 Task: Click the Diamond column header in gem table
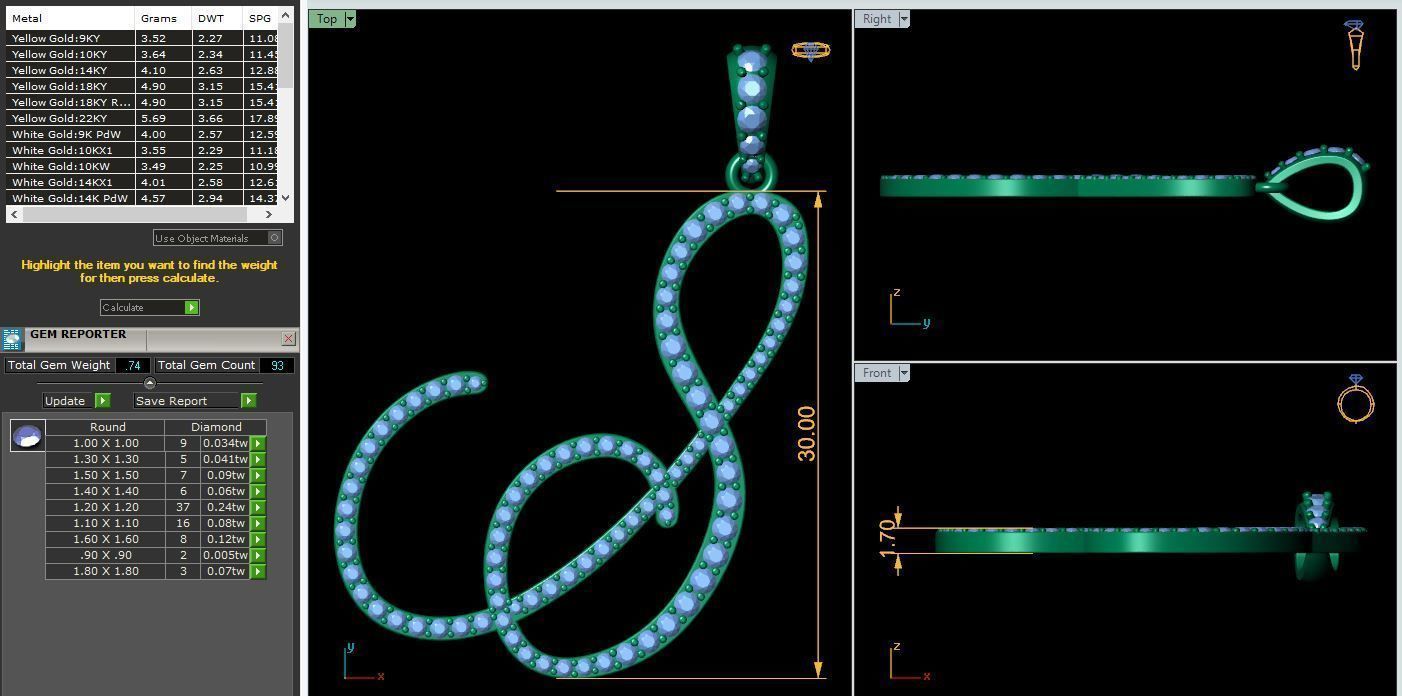tap(216, 427)
